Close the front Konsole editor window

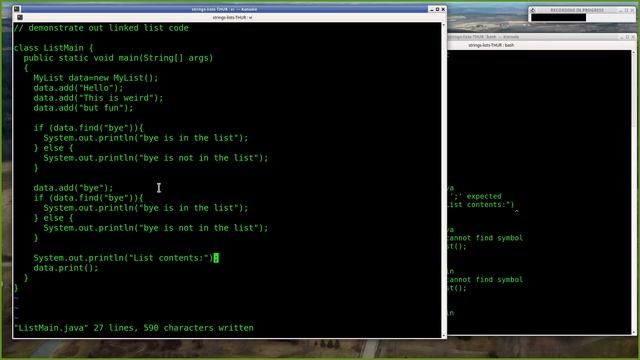[x=443, y=9]
